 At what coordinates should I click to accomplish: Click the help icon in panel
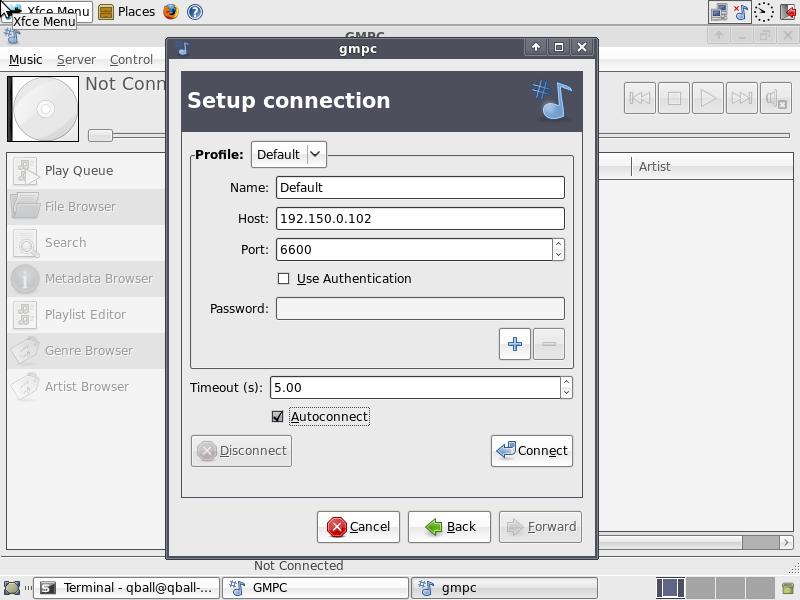tap(195, 12)
